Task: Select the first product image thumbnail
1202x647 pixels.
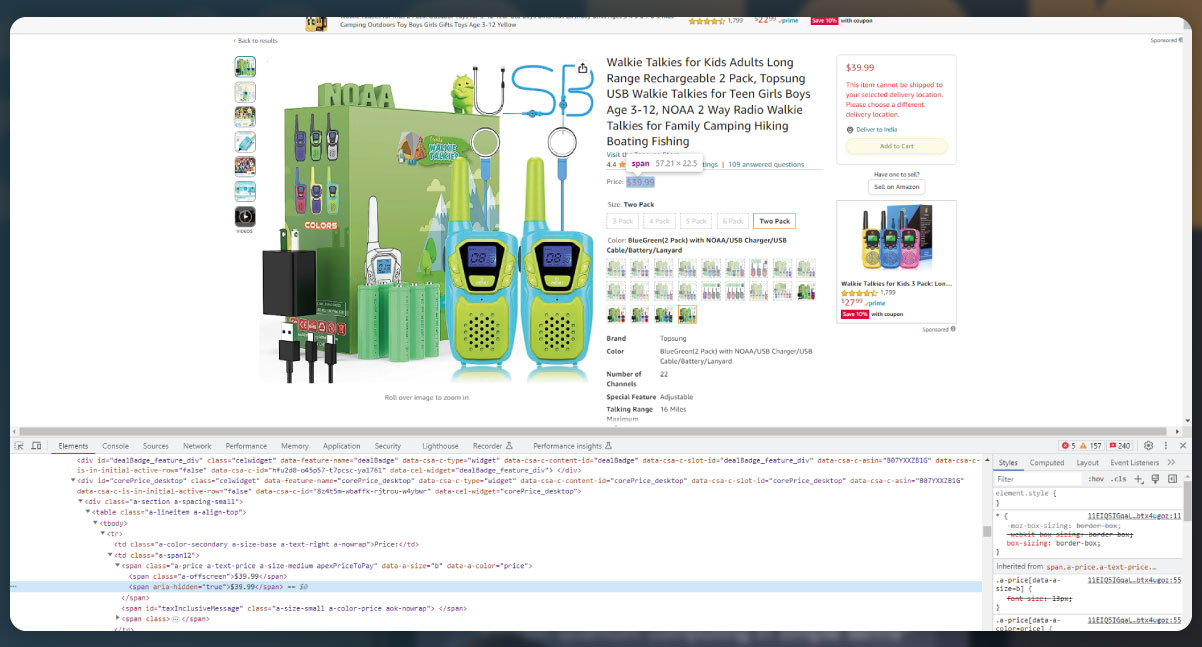Action: (x=245, y=67)
